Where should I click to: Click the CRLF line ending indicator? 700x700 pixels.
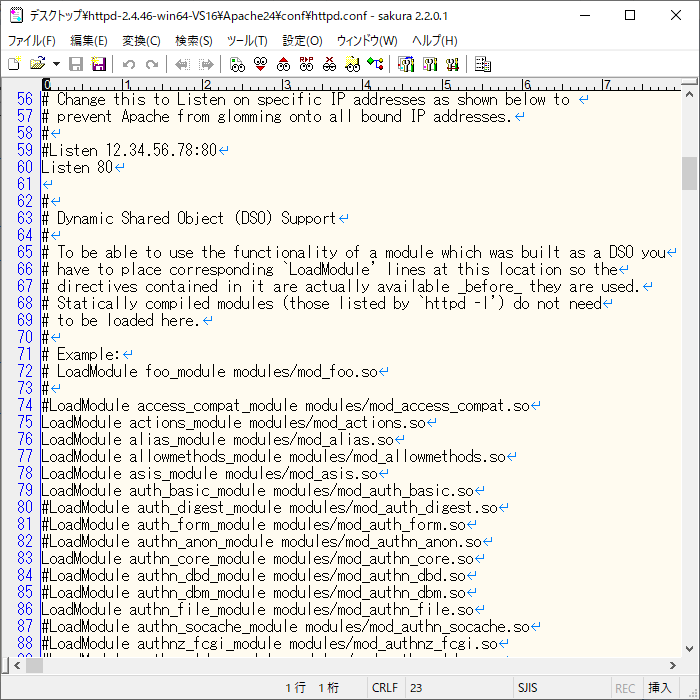[384, 688]
